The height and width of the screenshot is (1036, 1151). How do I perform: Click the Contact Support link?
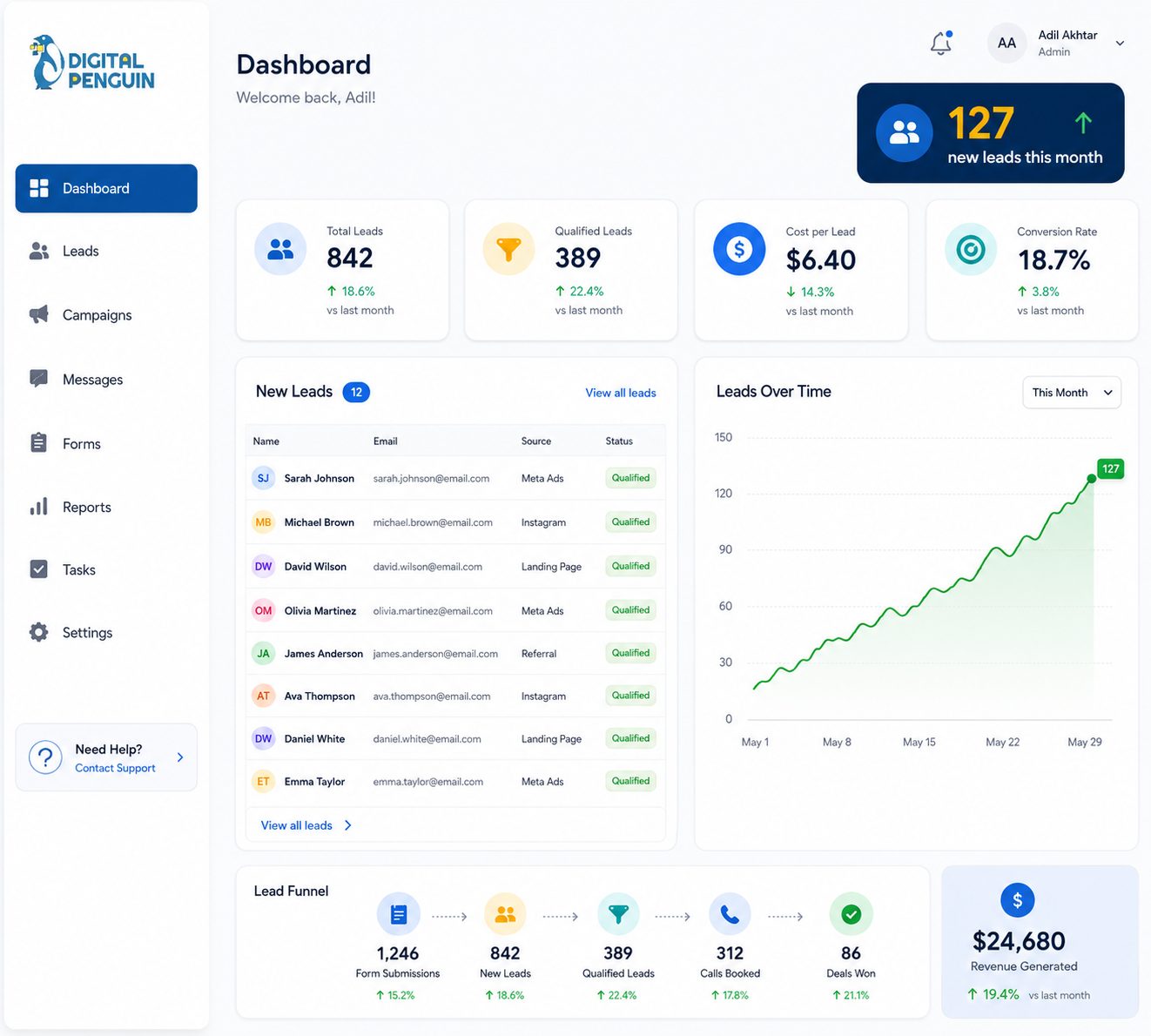point(115,768)
